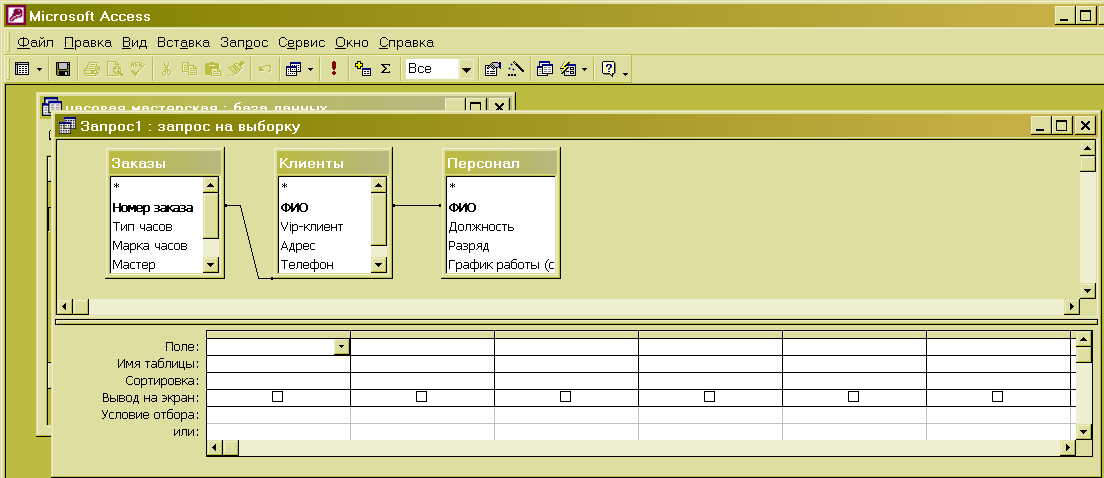Run the query with red exclamation icon

coord(334,69)
